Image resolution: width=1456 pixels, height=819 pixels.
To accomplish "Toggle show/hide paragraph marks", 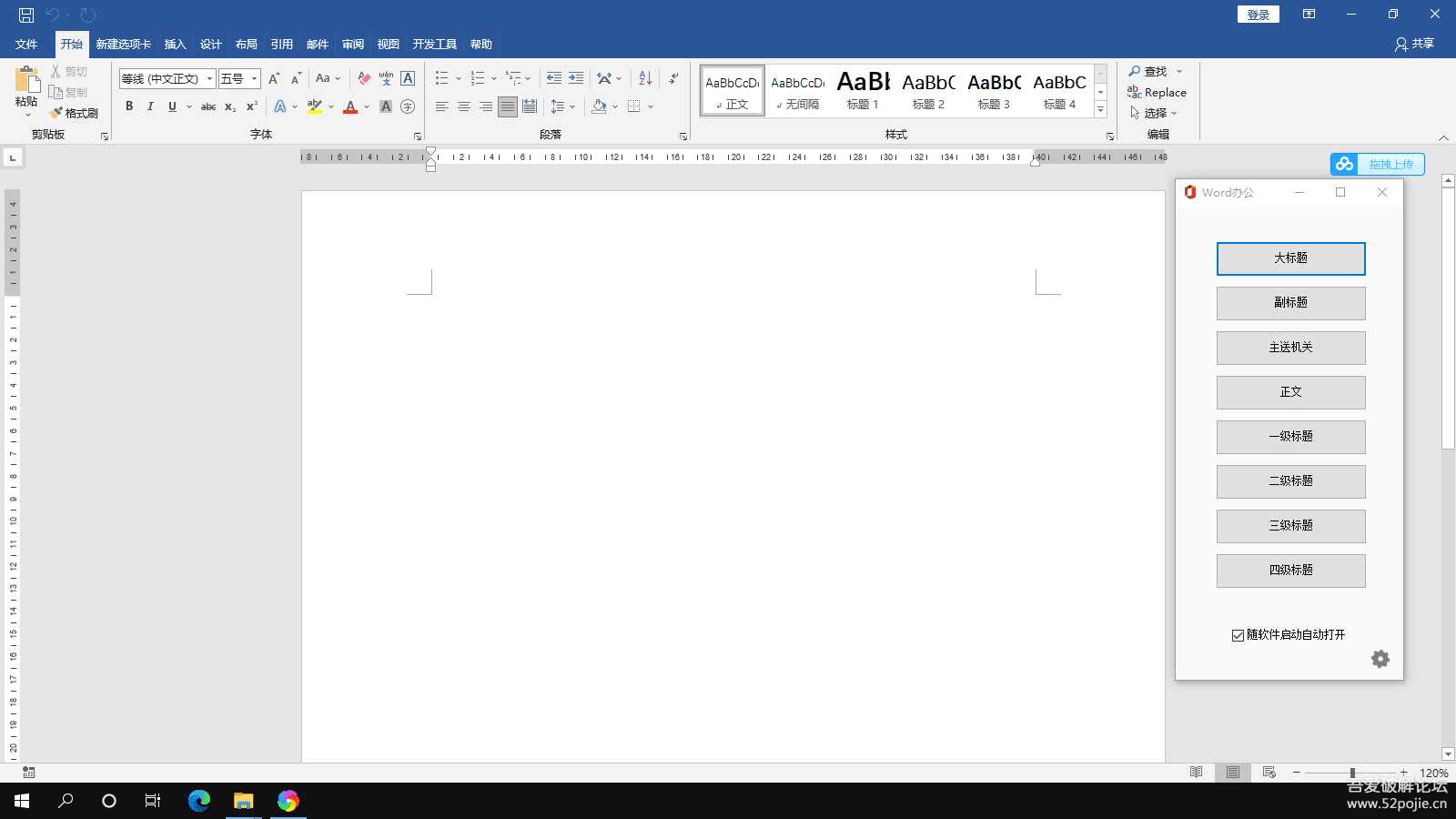I will pos(673,78).
